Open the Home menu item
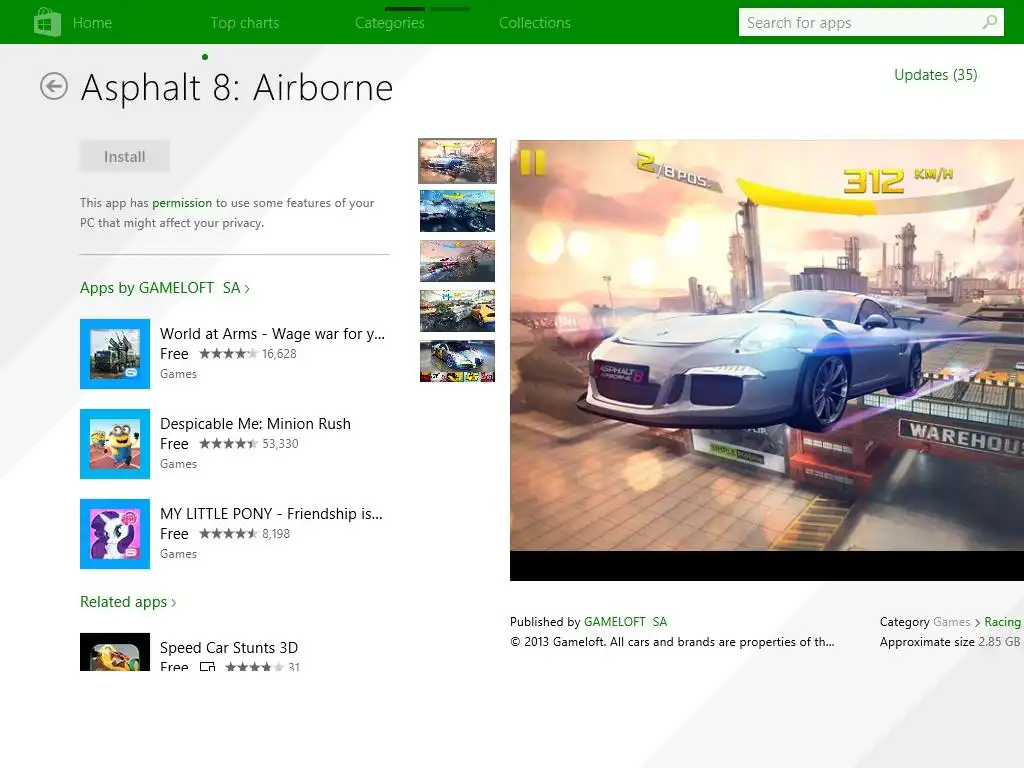 92,23
